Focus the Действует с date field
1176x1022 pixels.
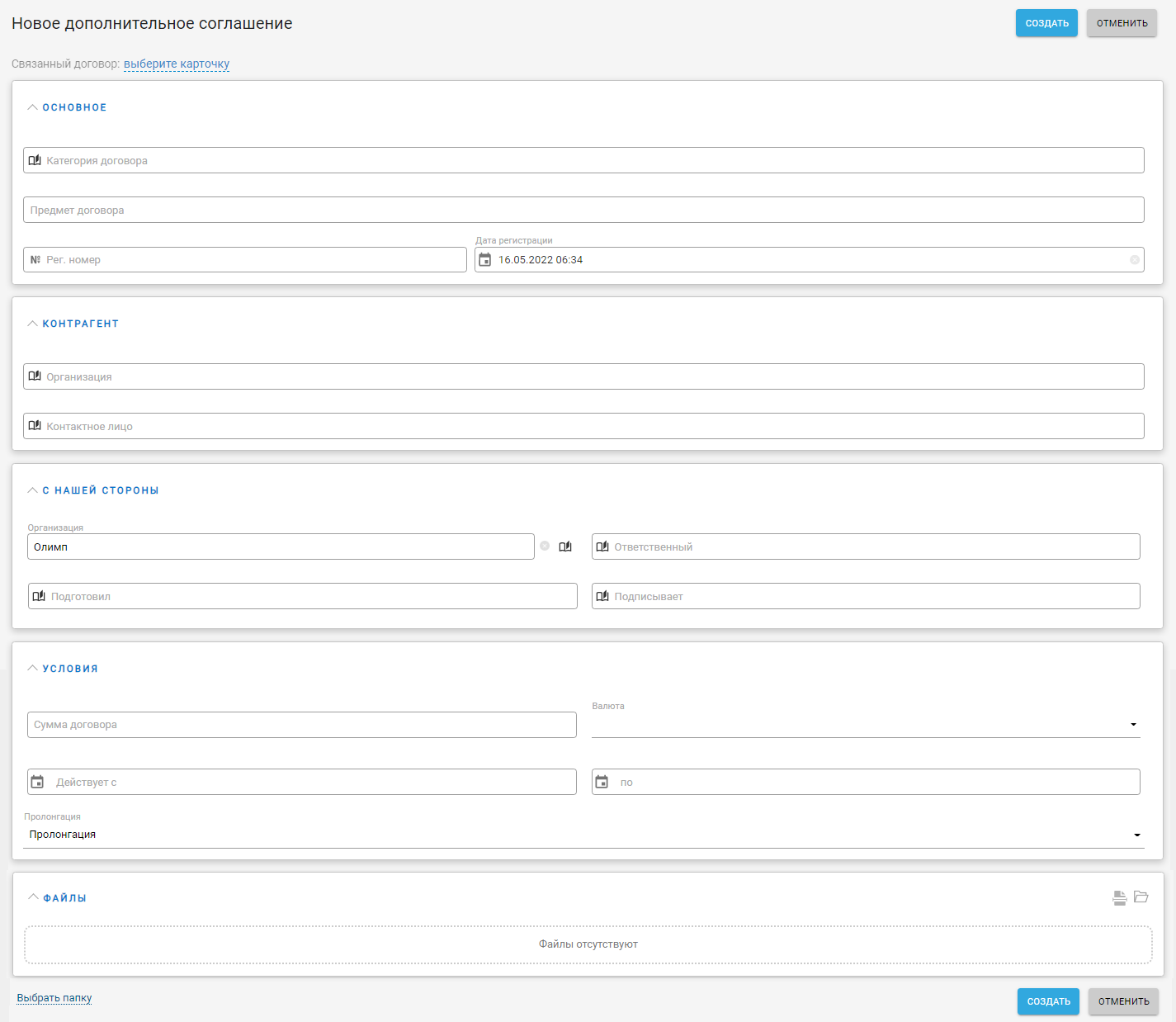(302, 782)
